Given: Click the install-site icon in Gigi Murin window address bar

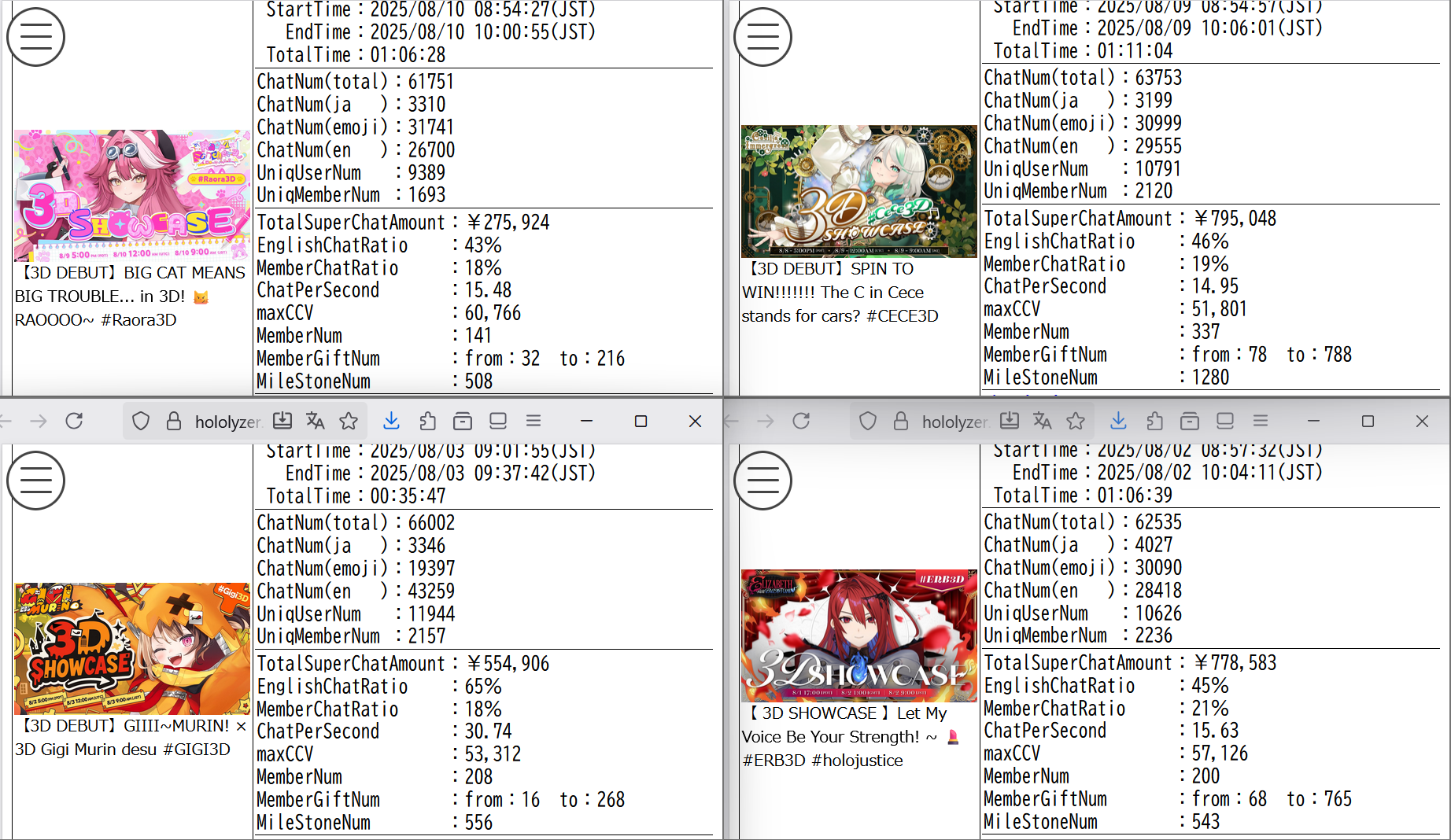Looking at the screenshot, I should [x=282, y=422].
